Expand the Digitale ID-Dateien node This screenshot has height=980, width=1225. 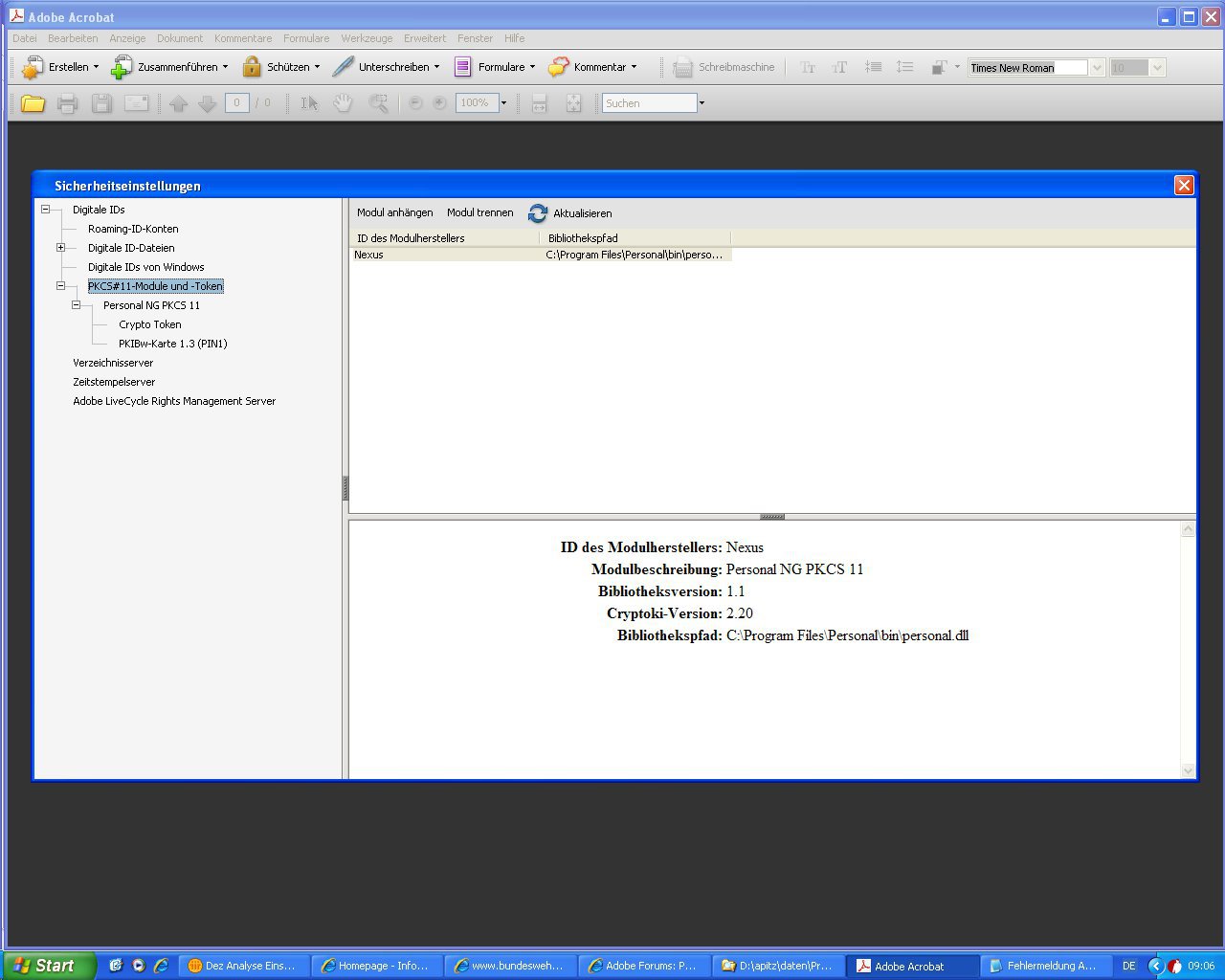coord(60,247)
